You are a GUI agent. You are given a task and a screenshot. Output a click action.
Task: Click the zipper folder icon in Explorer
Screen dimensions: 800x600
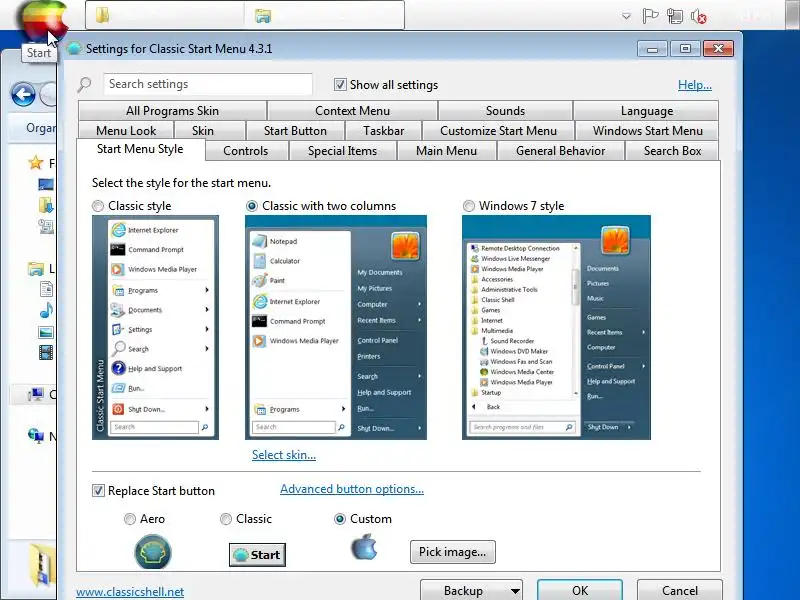click(43, 565)
